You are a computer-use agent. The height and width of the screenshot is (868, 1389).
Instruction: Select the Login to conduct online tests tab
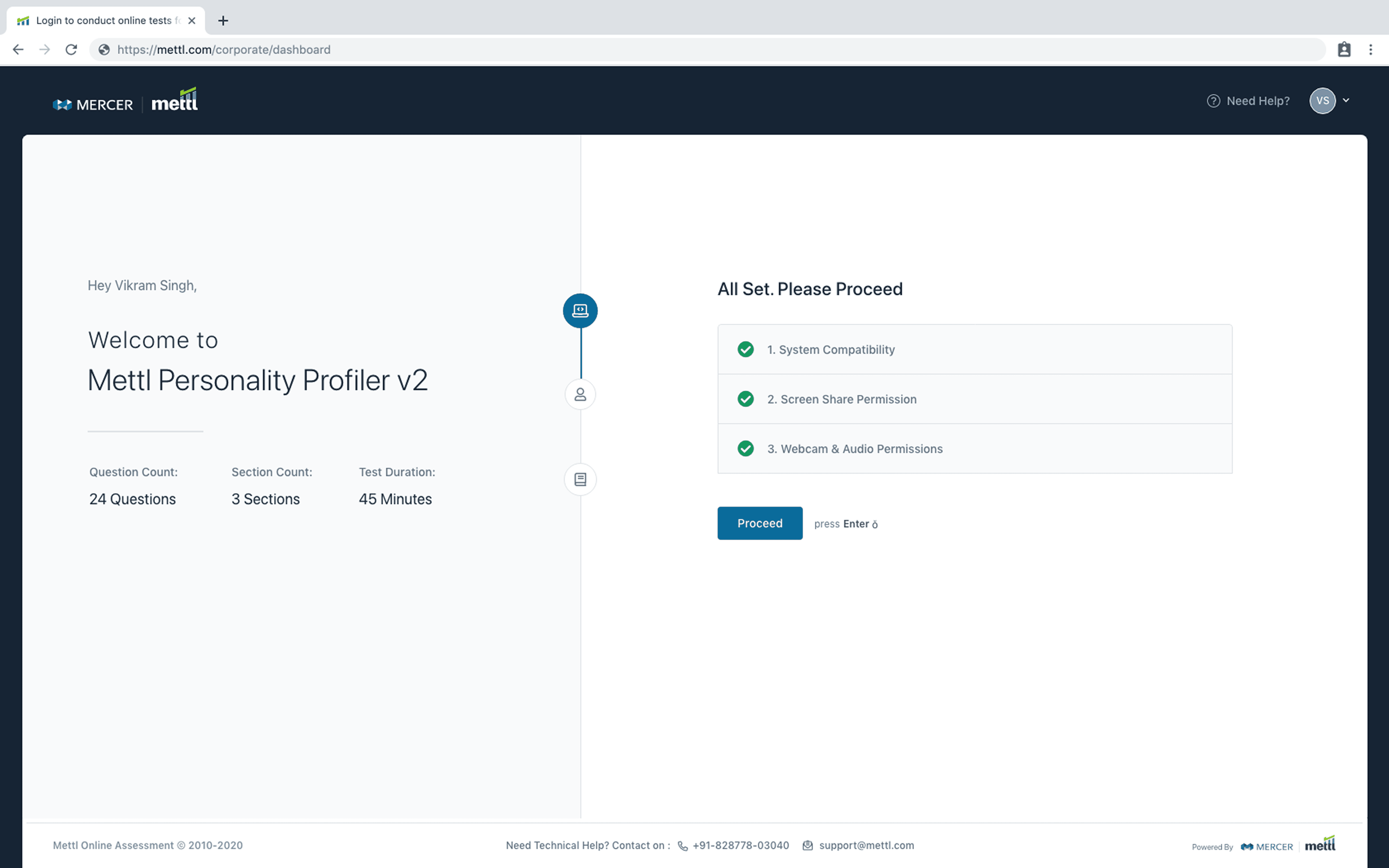click(x=104, y=21)
